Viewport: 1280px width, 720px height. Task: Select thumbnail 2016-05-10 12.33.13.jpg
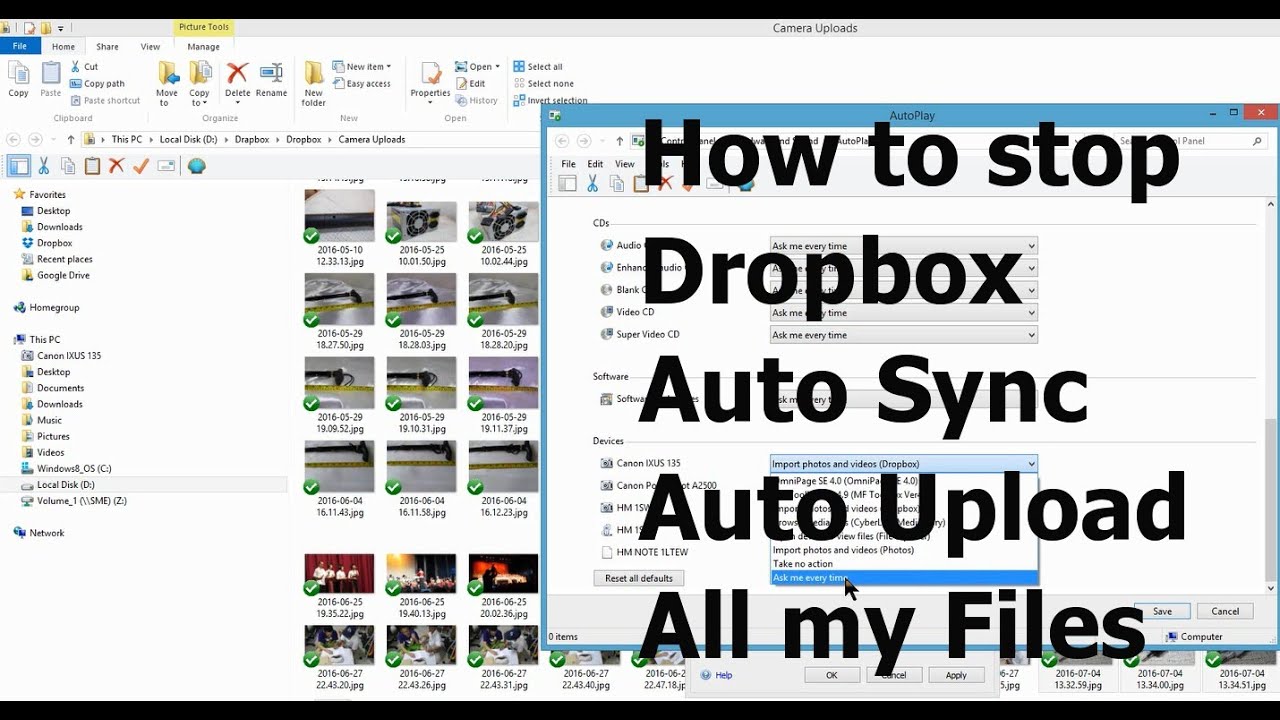(340, 228)
